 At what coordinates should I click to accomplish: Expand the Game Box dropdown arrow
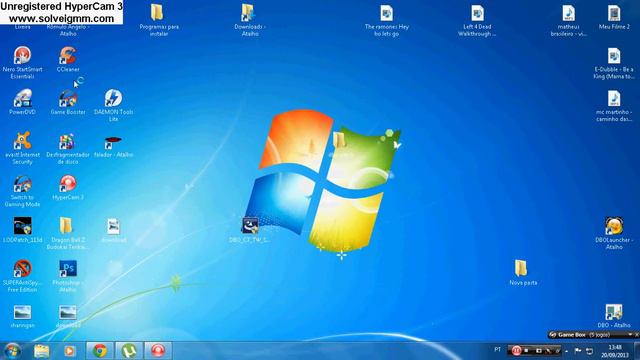pyautogui.click(x=630, y=335)
